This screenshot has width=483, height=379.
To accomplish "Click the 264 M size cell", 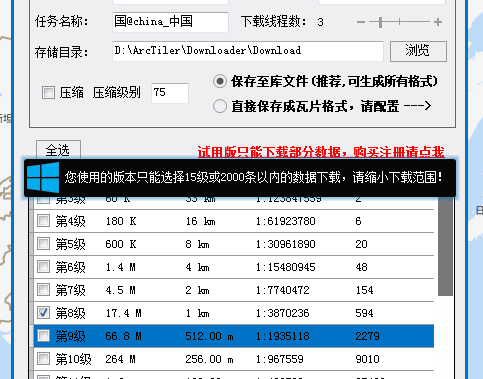I will click(120, 359).
